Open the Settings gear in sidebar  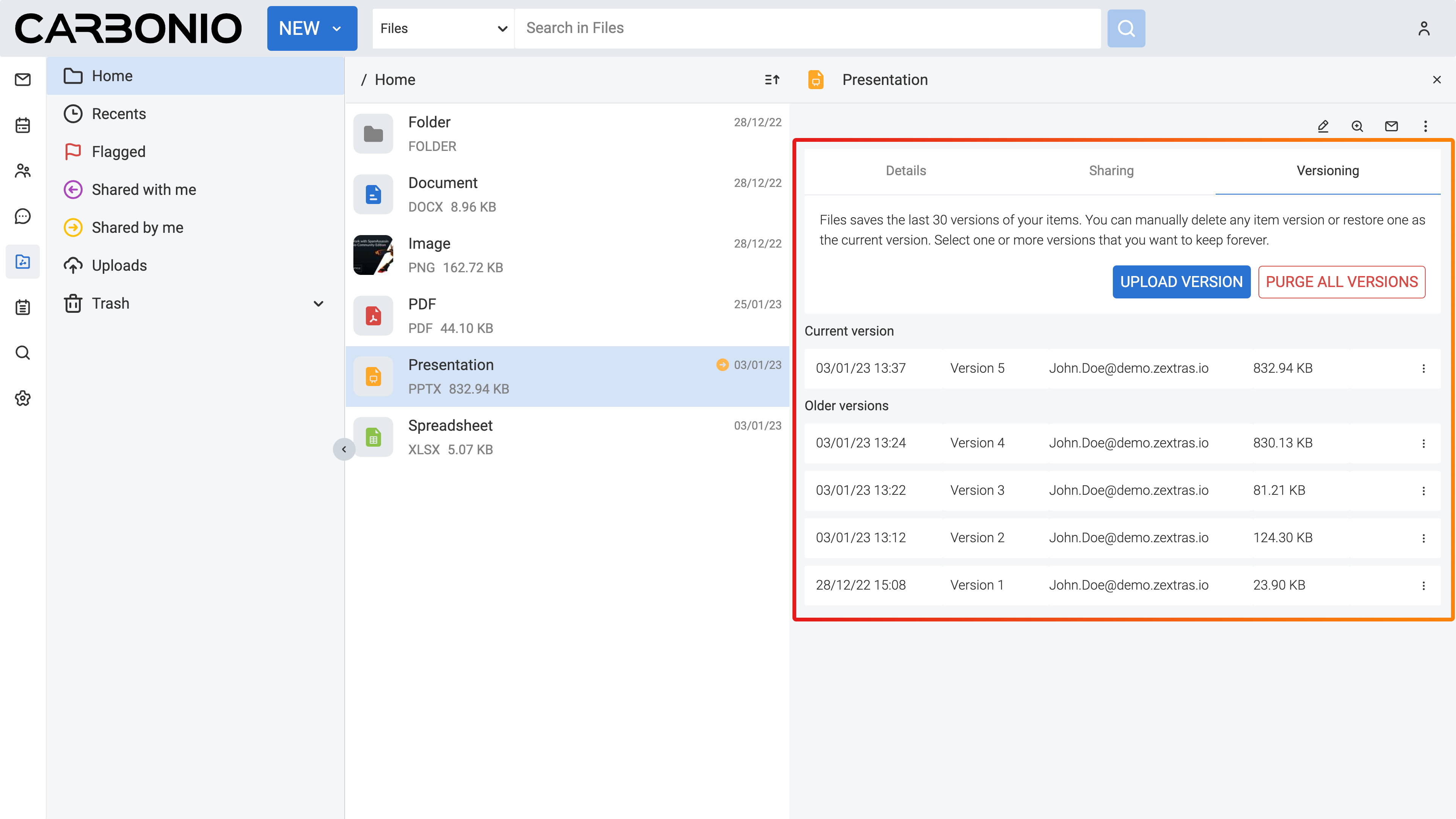(23, 398)
